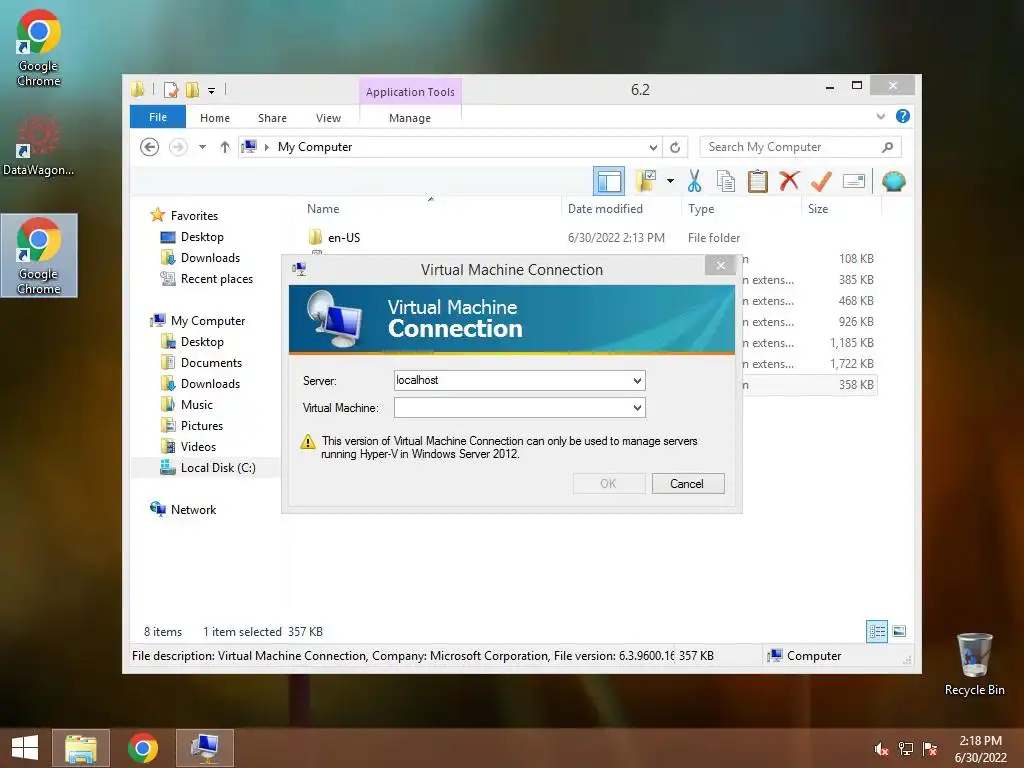Click the search magnifier icon
This screenshot has width=1024, height=768.
(888, 147)
